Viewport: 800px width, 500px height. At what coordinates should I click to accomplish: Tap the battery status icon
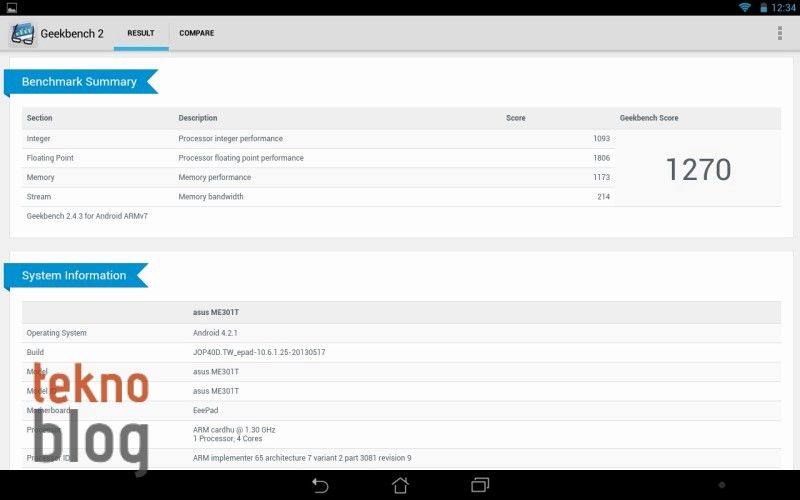coord(763,7)
